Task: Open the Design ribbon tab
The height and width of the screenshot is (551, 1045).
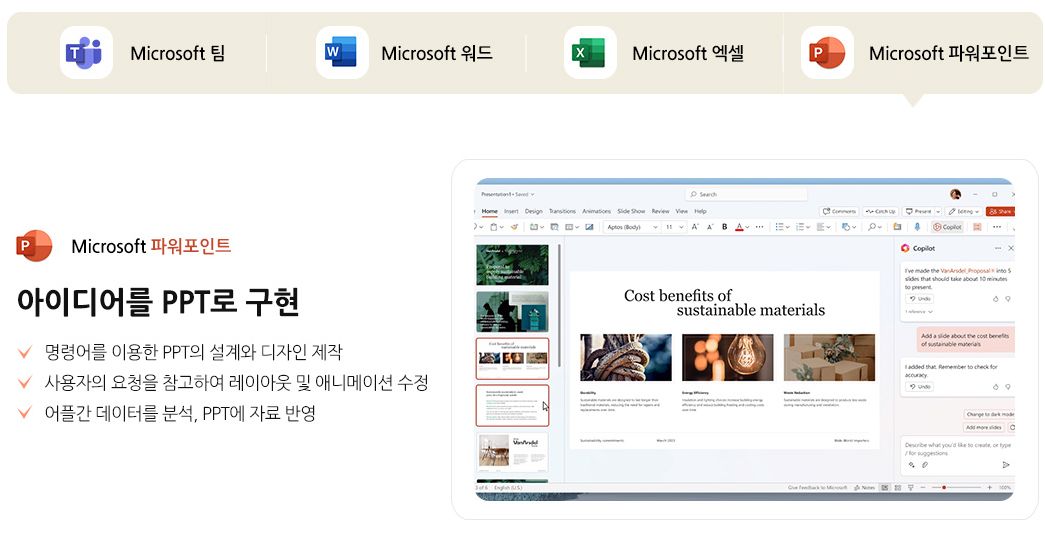Action: (534, 211)
